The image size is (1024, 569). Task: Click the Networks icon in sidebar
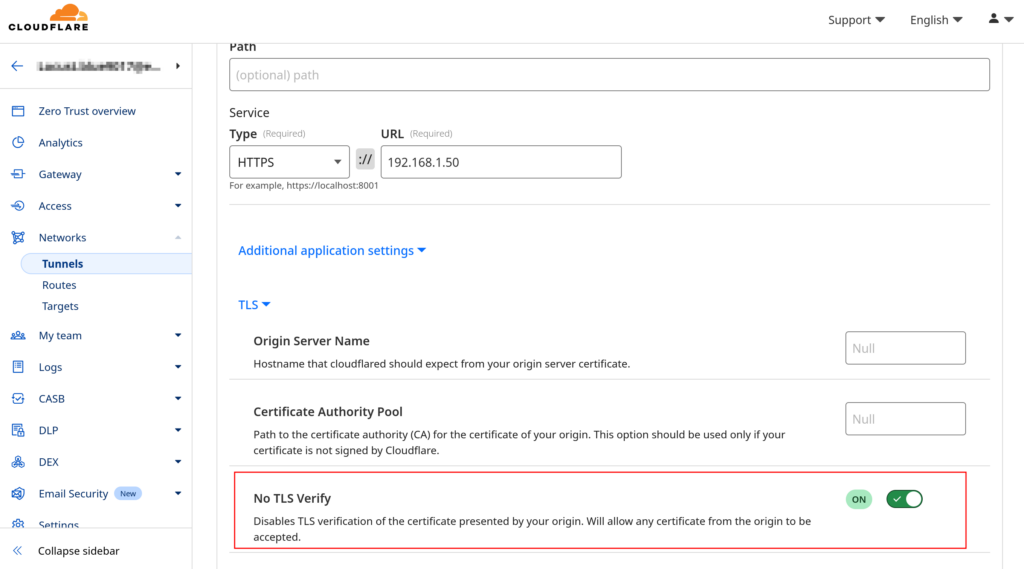tap(18, 237)
